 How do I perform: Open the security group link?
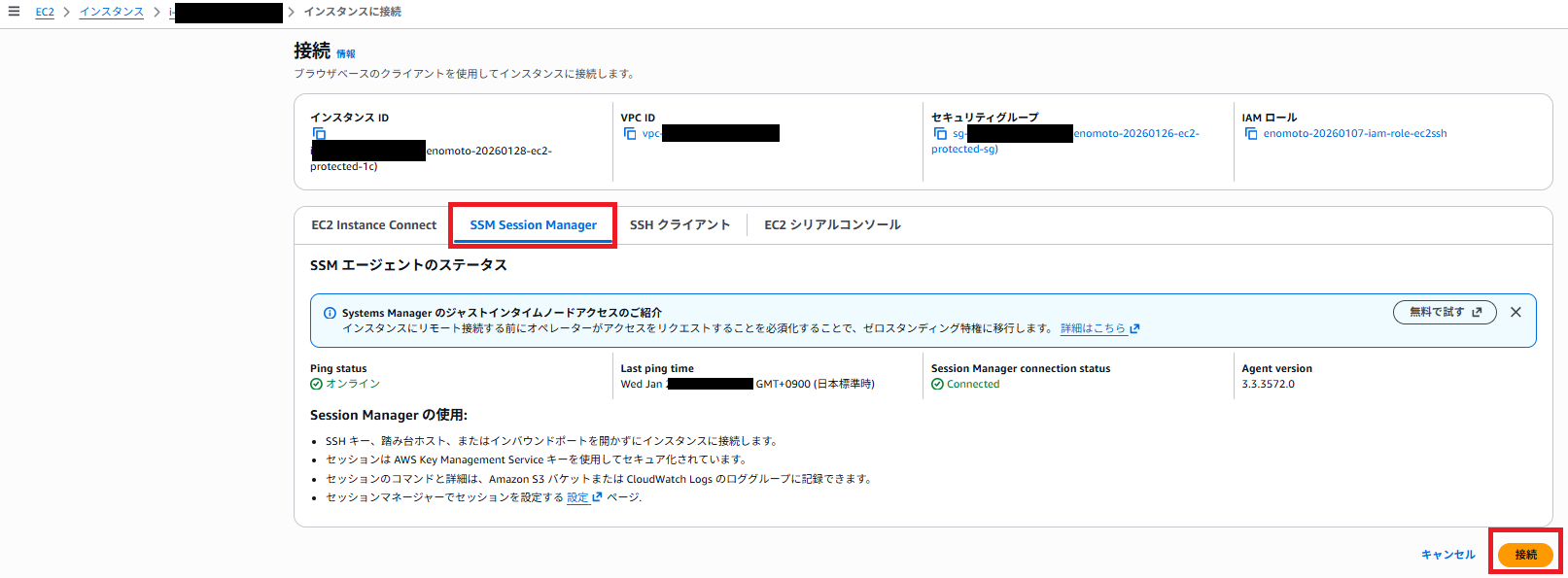tap(1065, 141)
